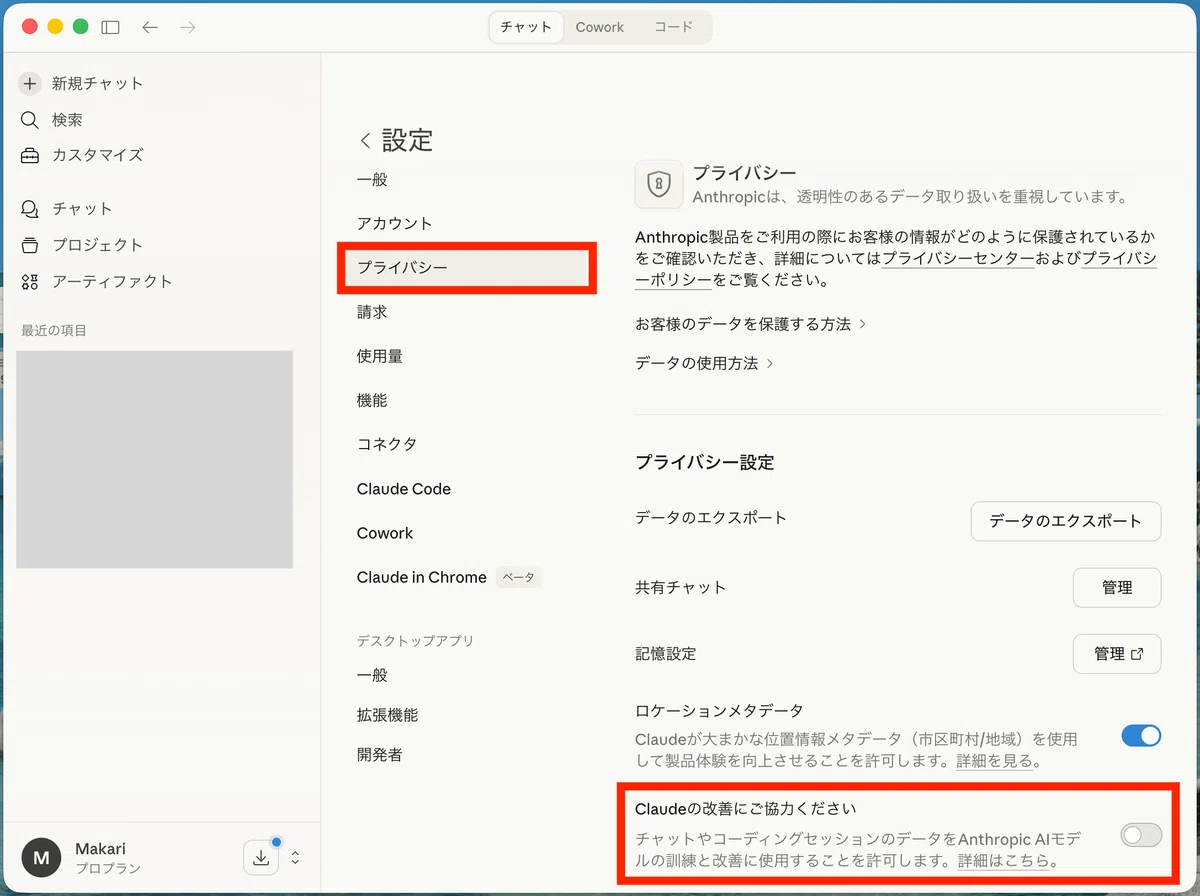Open Claude in Chrome settings

pyautogui.click(x=422, y=577)
